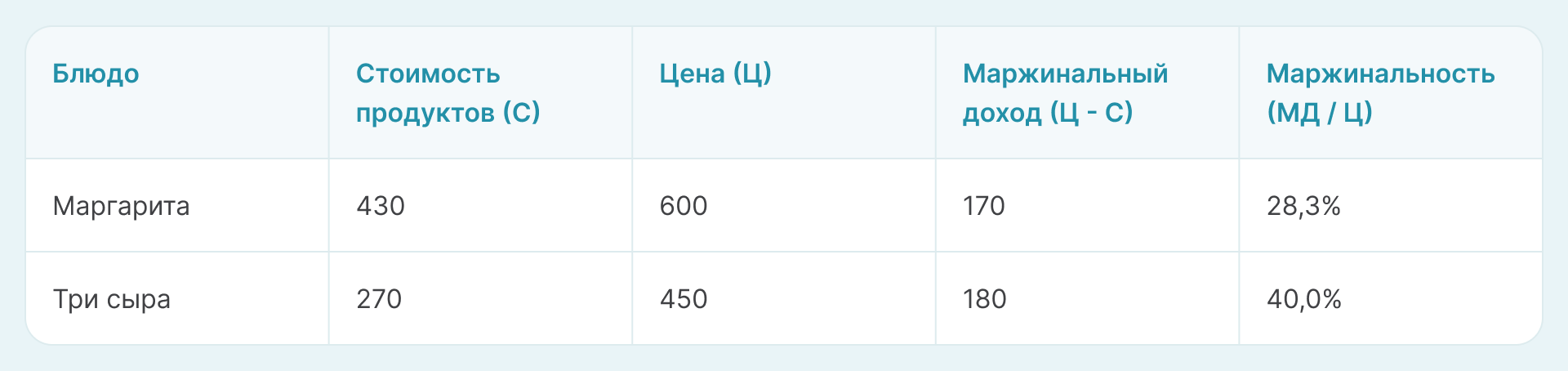Click the margin income value 170

click(984, 206)
